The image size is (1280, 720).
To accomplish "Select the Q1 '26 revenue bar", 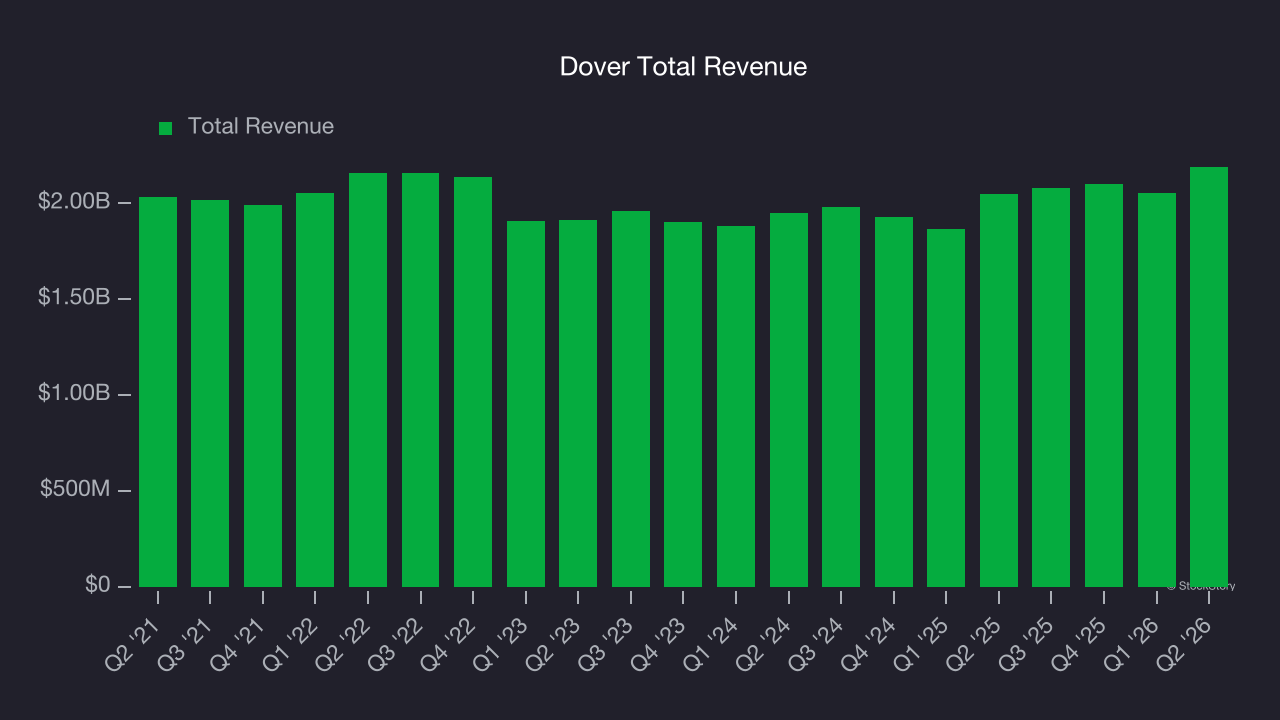I will tap(1157, 390).
